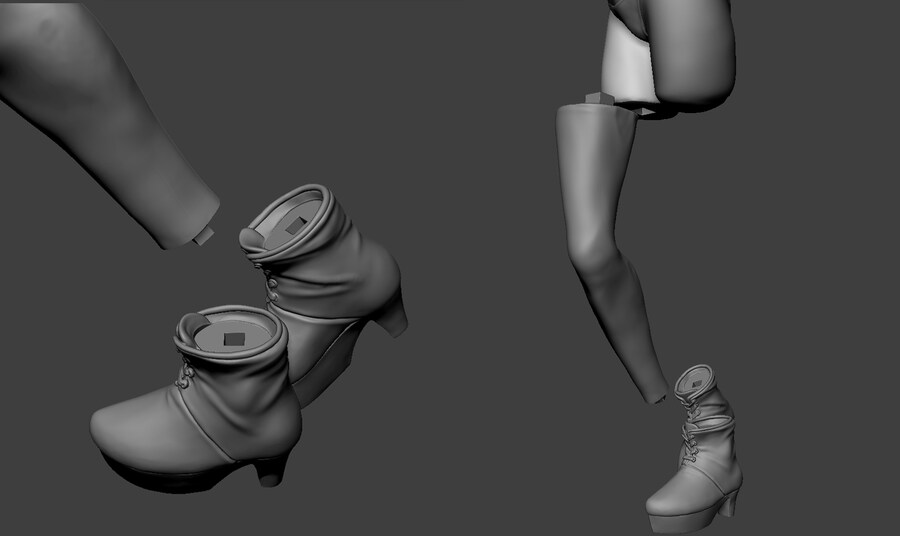Select the rounded toe of the large front boot
900x536 pixels.
pos(125,423)
